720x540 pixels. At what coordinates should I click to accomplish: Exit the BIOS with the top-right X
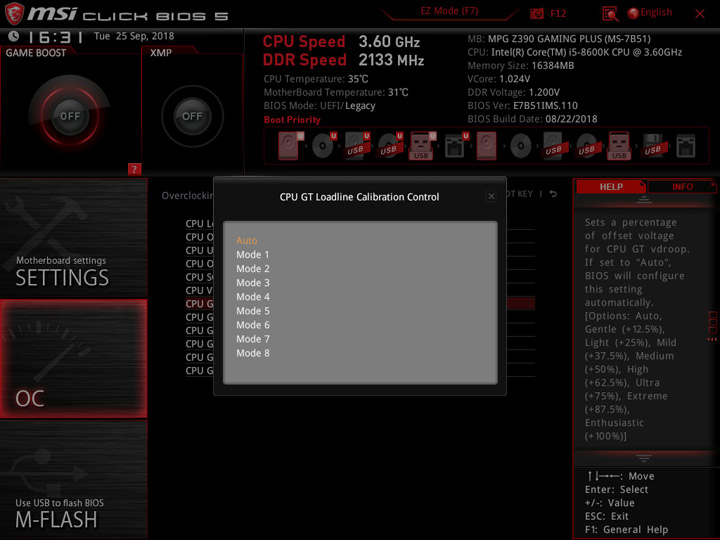(699, 14)
